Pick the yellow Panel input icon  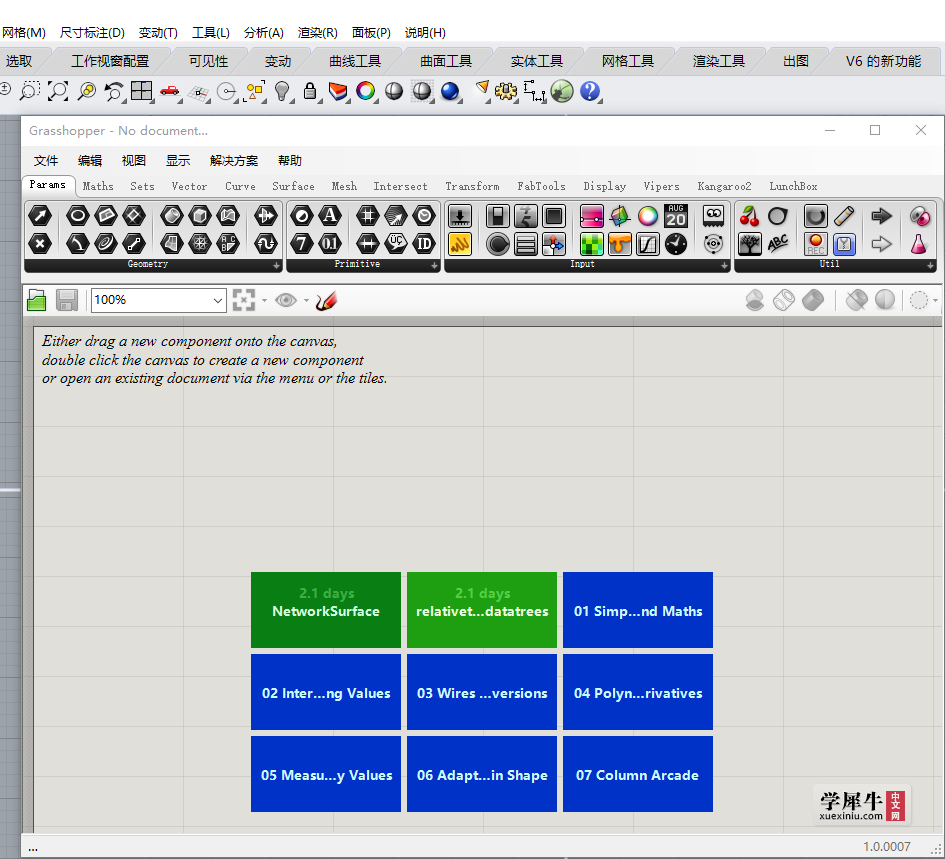point(460,244)
